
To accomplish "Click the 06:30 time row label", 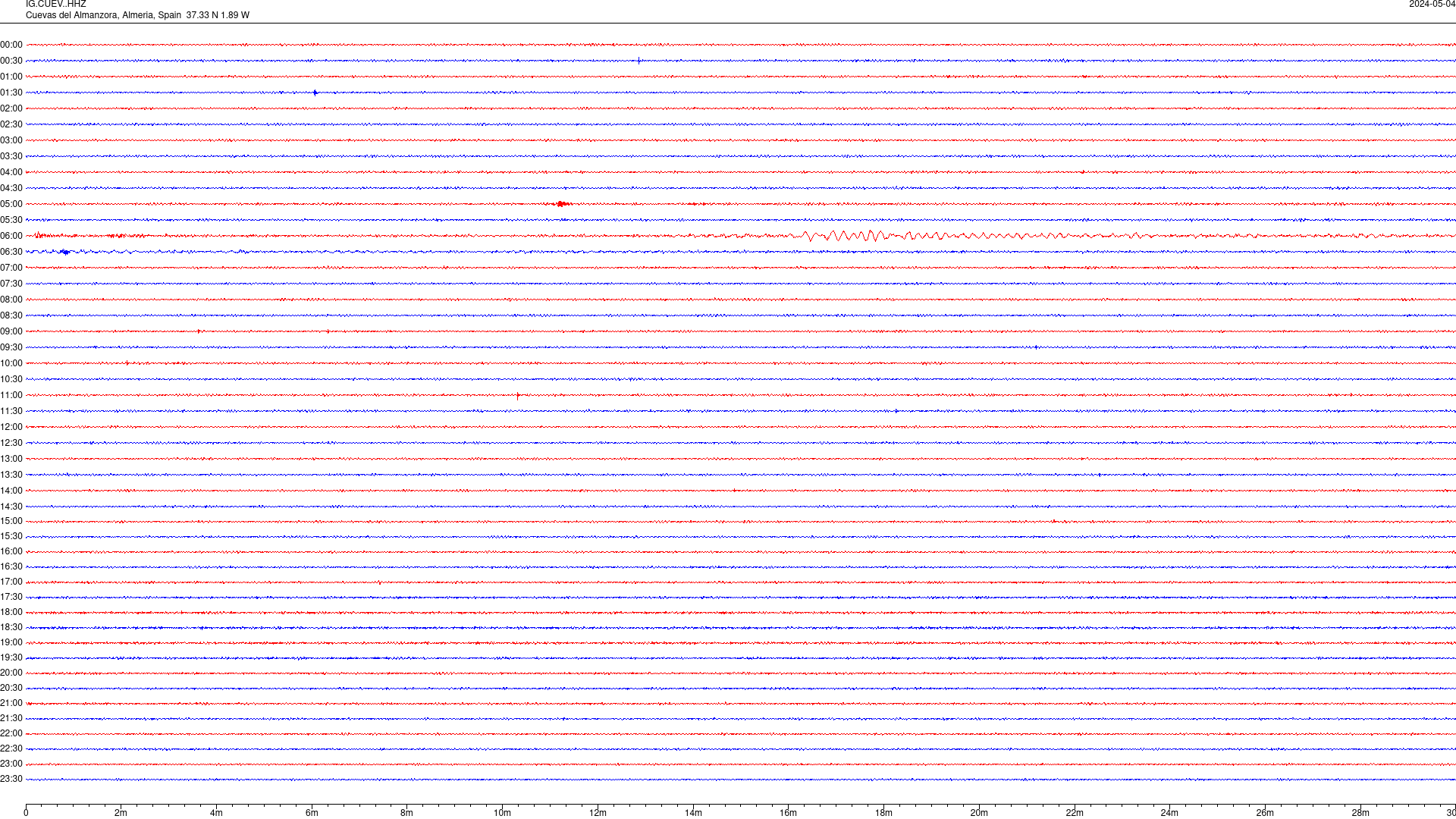I will tap(11, 252).
